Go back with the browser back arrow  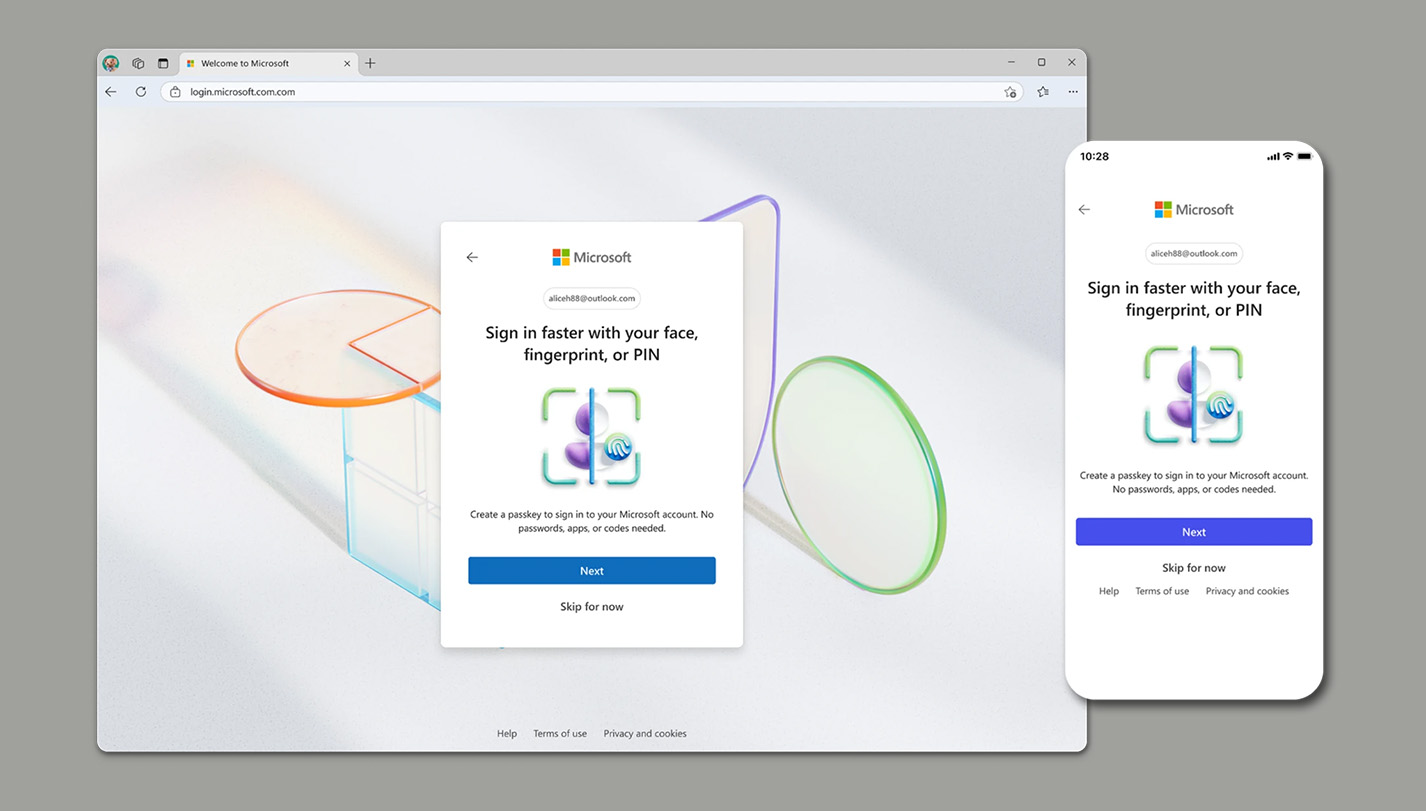coord(111,91)
